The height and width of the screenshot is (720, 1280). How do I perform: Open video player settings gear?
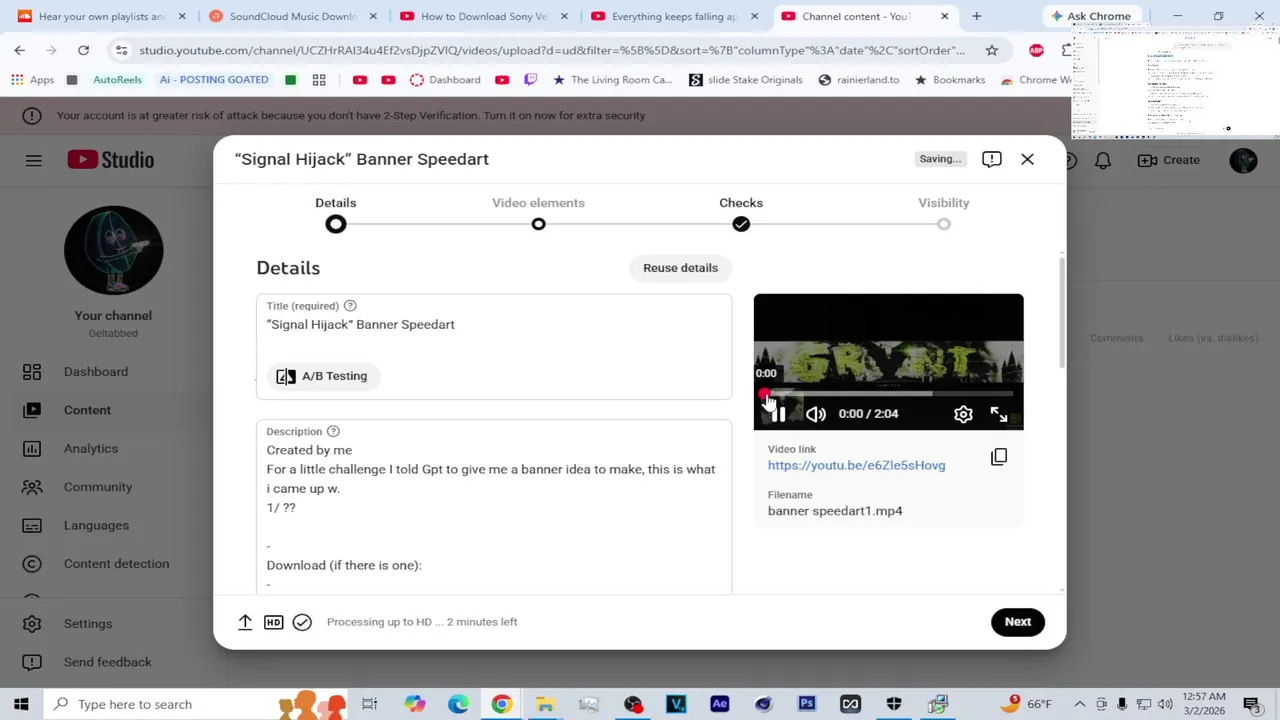tap(963, 414)
